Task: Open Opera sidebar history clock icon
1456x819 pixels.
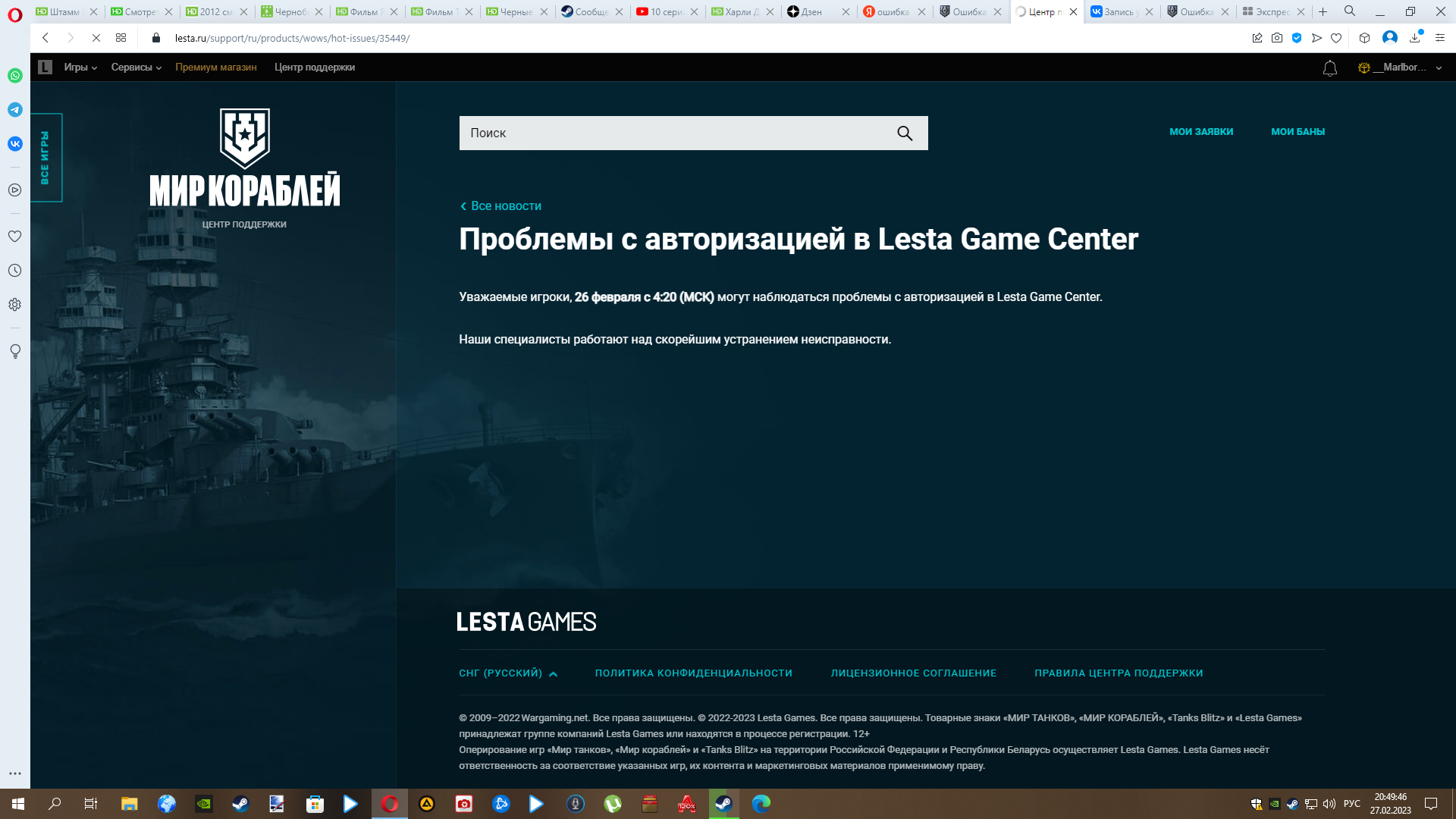Action: click(x=15, y=271)
